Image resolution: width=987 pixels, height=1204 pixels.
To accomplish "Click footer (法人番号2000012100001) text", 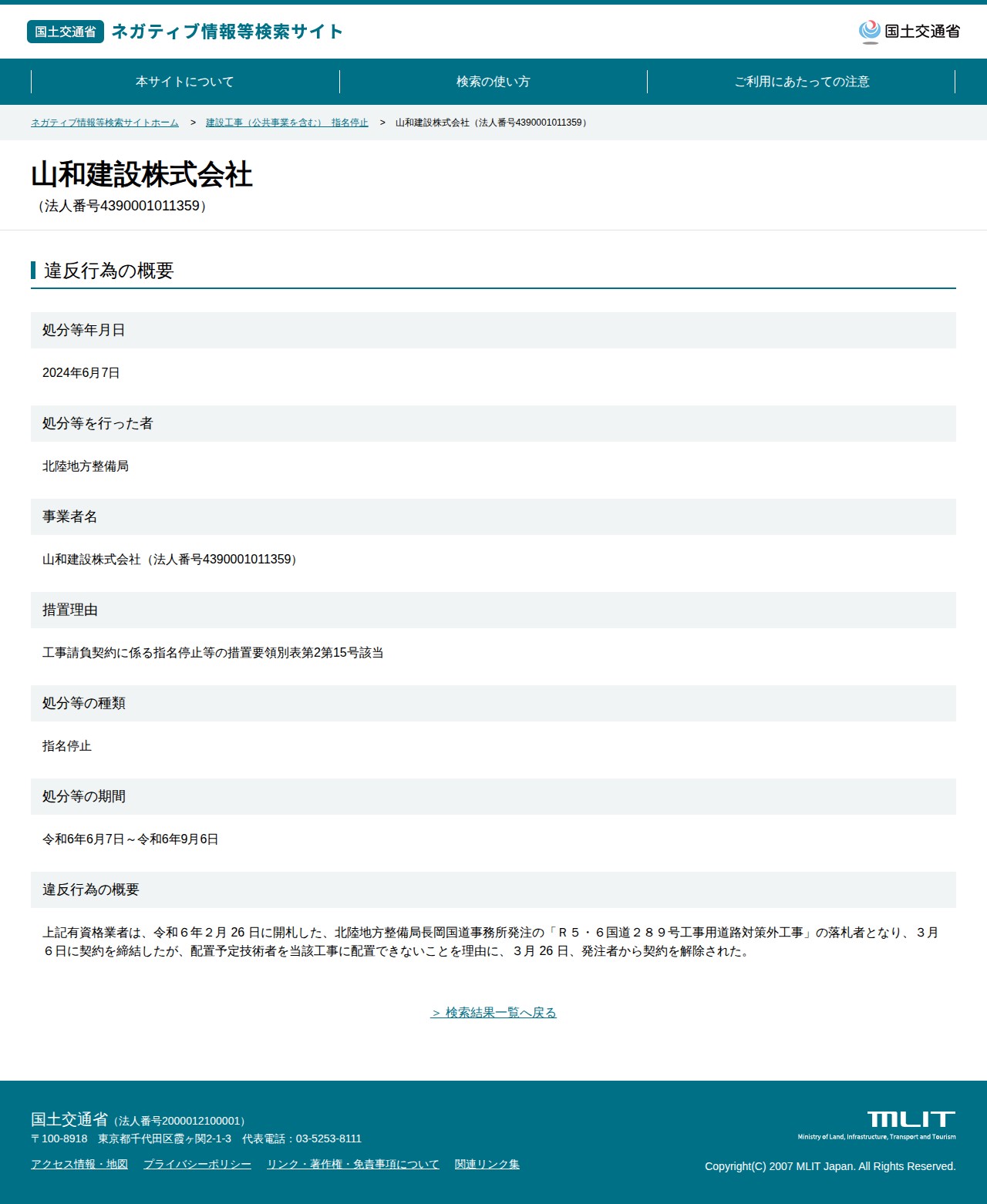I will pyautogui.click(x=180, y=1121).
